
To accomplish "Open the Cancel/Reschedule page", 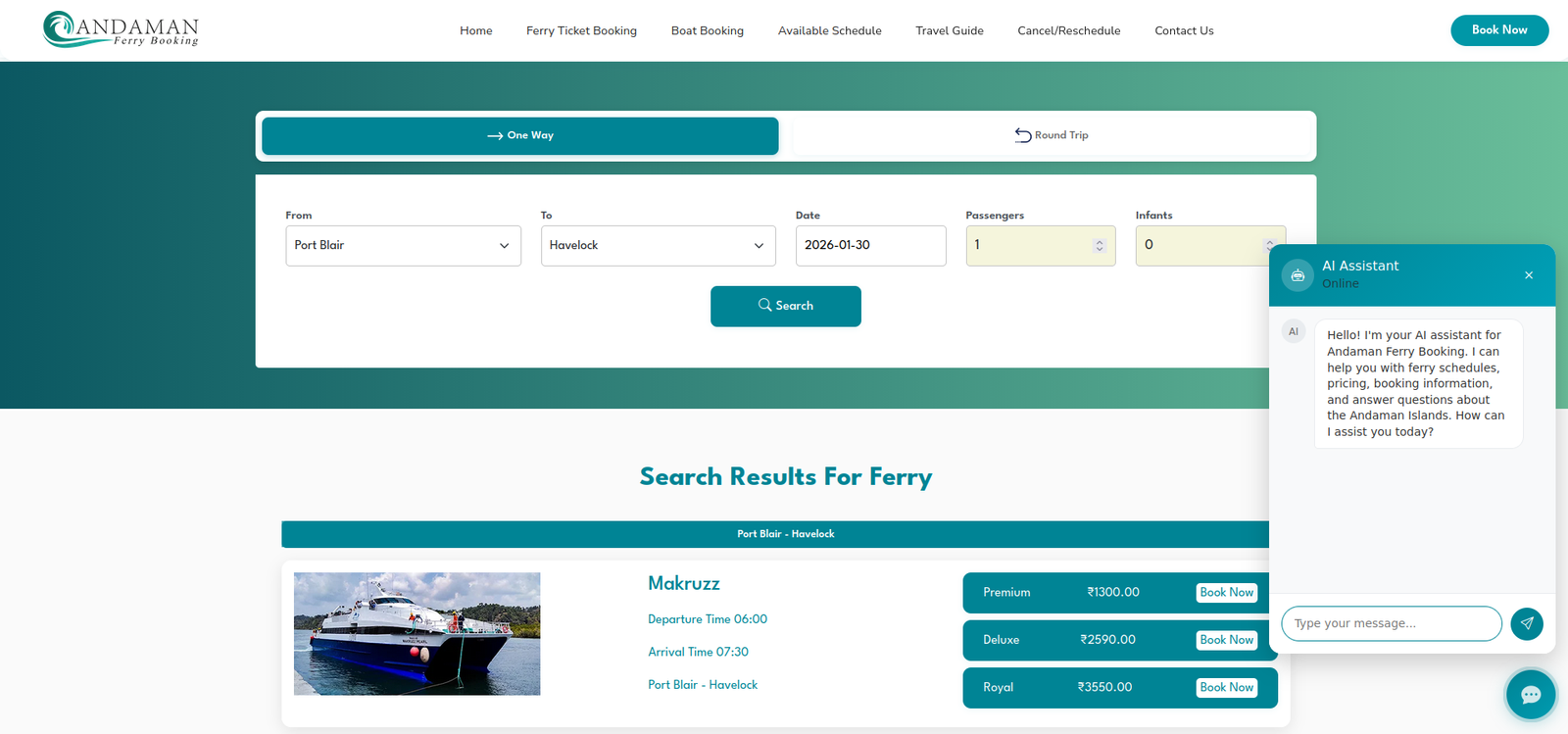I will click(x=1069, y=30).
